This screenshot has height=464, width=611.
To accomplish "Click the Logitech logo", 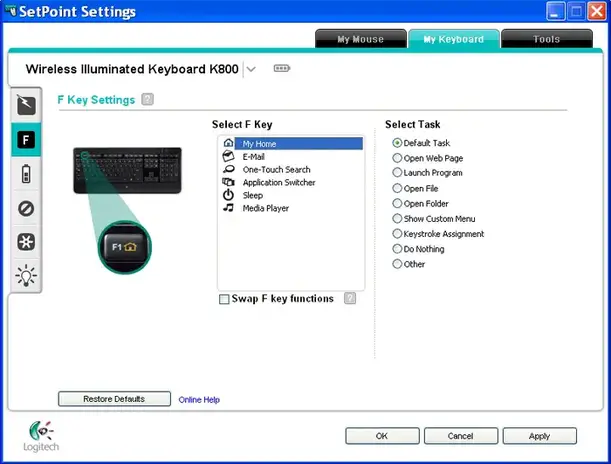I will tap(41, 436).
